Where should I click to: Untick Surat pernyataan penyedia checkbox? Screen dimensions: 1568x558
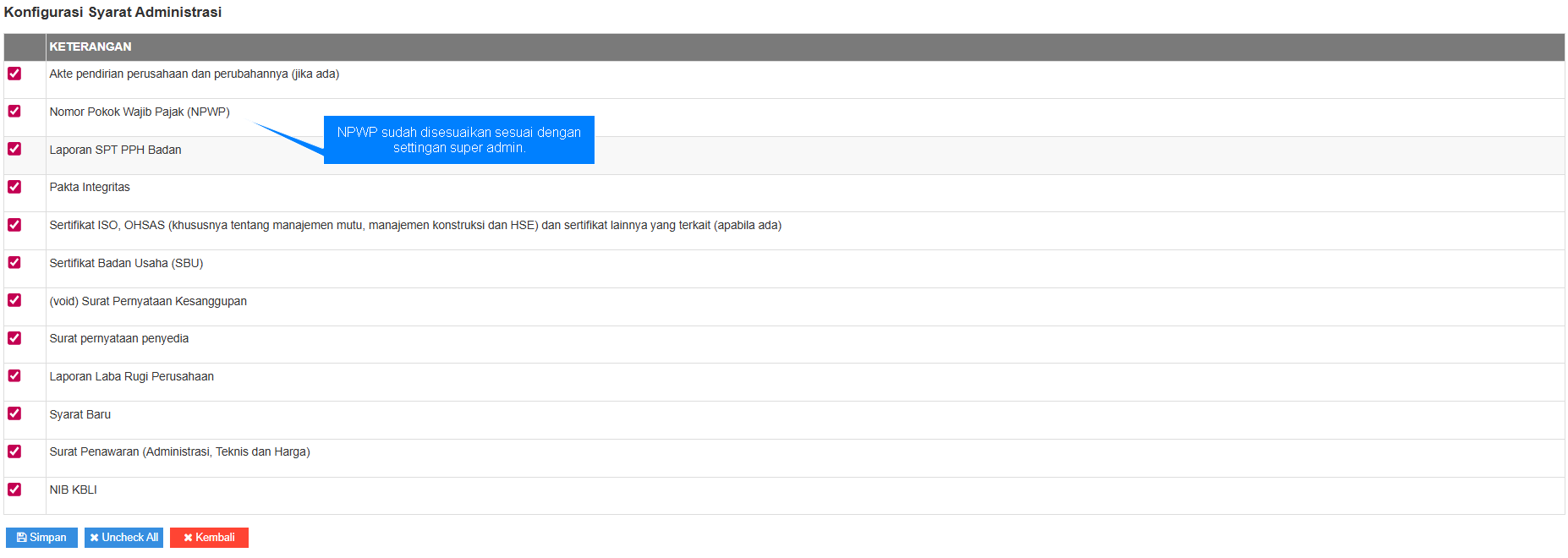coord(14,338)
